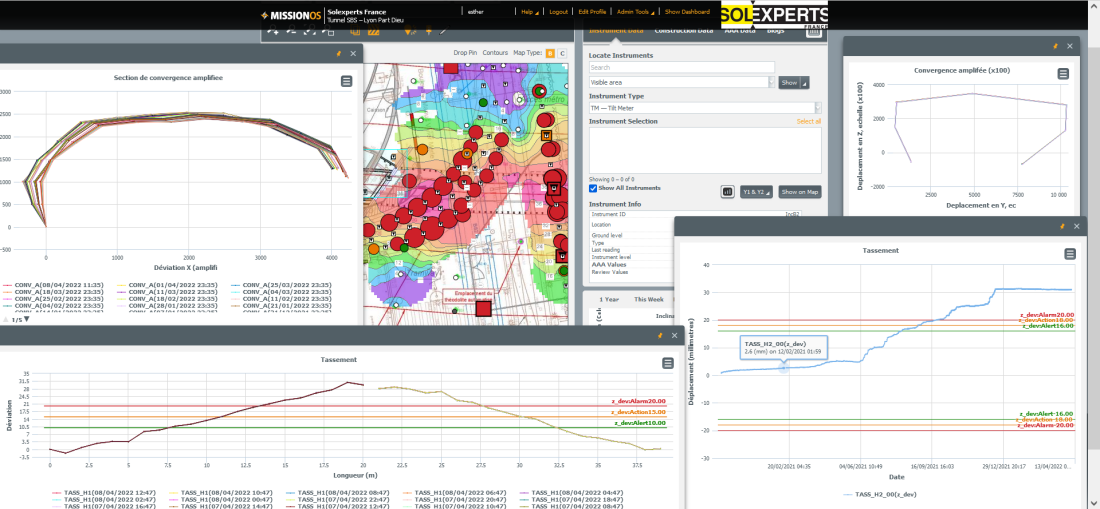The image size is (1100, 509).
Task: Click the z_dev:Action15.00 label in bottom Tassement chart
Action: coord(639,412)
